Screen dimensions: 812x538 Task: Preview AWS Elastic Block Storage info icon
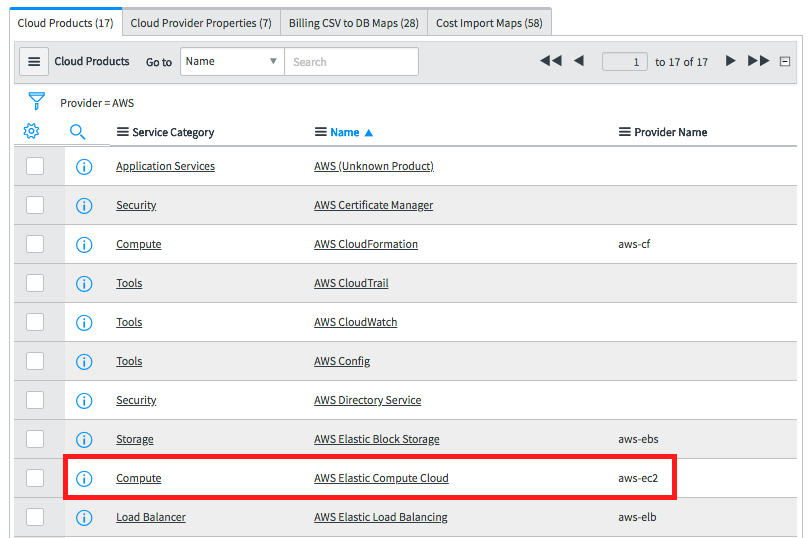point(84,440)
